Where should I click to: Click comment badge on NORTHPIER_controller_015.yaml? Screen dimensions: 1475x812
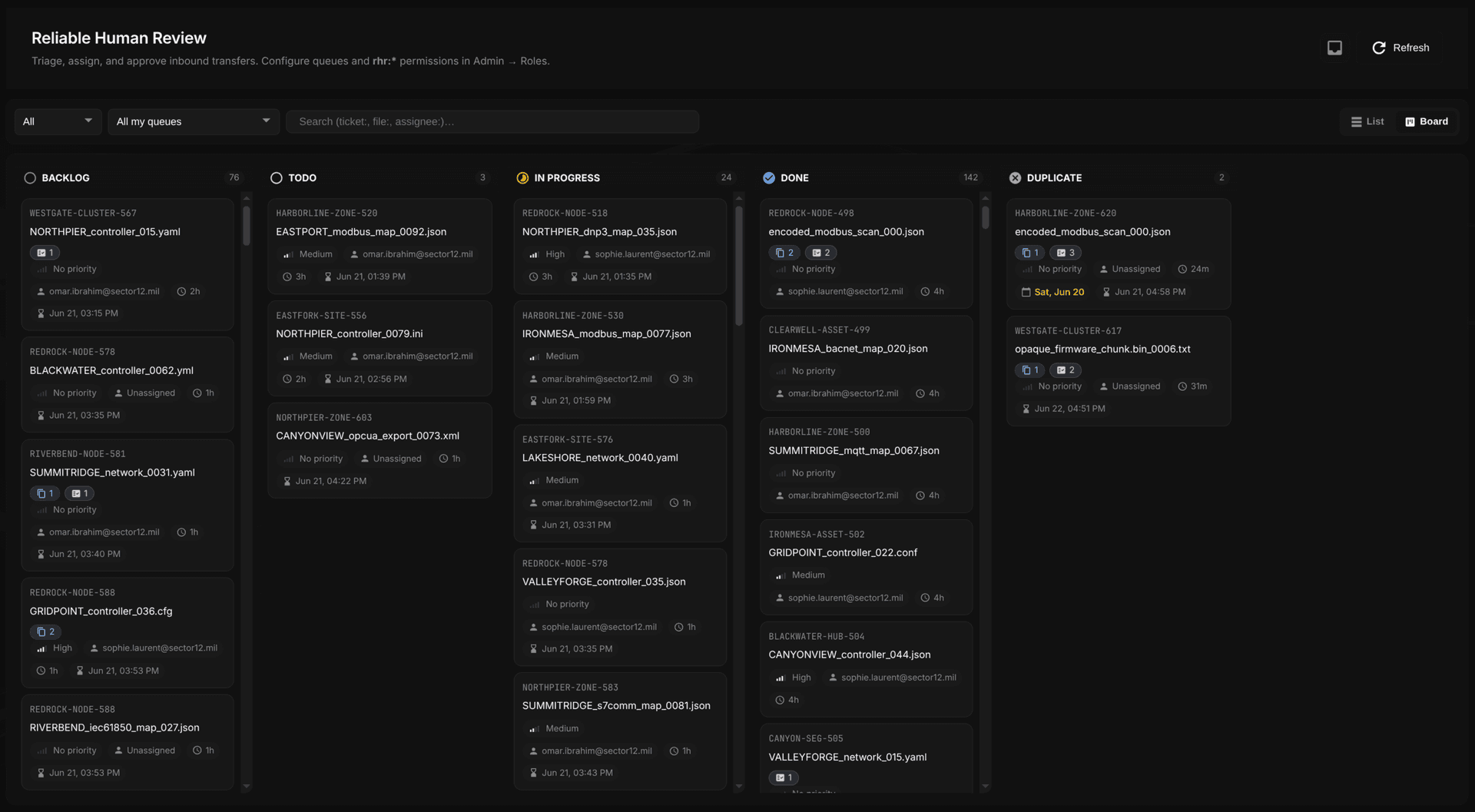45,253
